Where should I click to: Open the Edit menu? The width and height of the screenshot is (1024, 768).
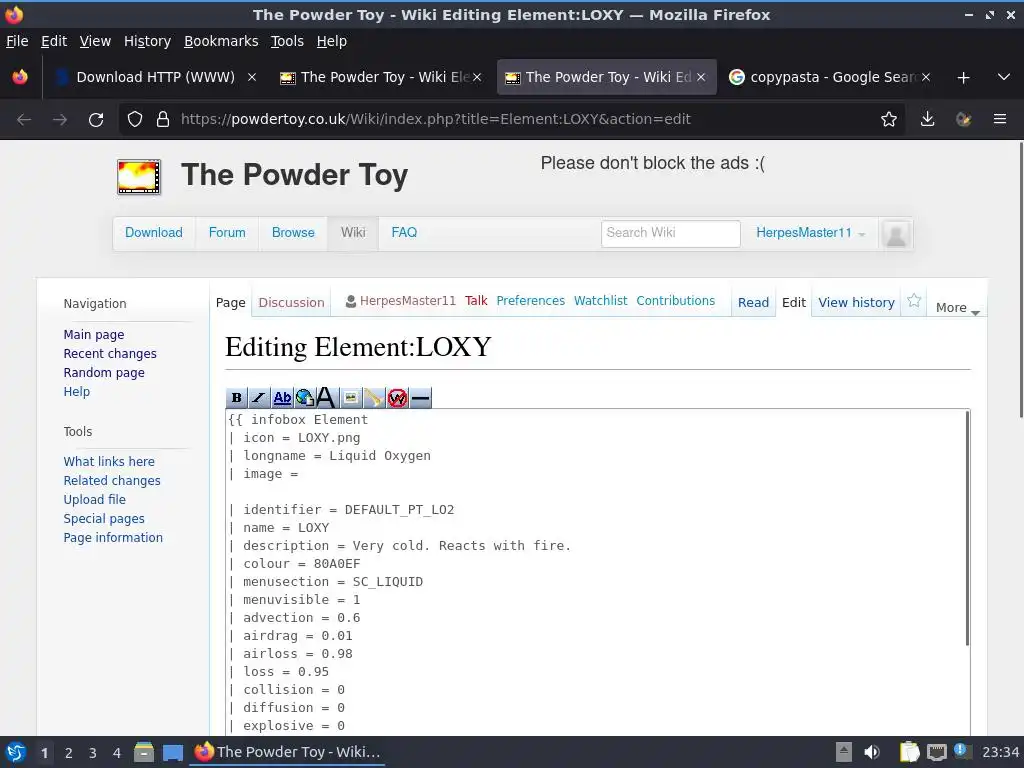(x=54, y=41)
